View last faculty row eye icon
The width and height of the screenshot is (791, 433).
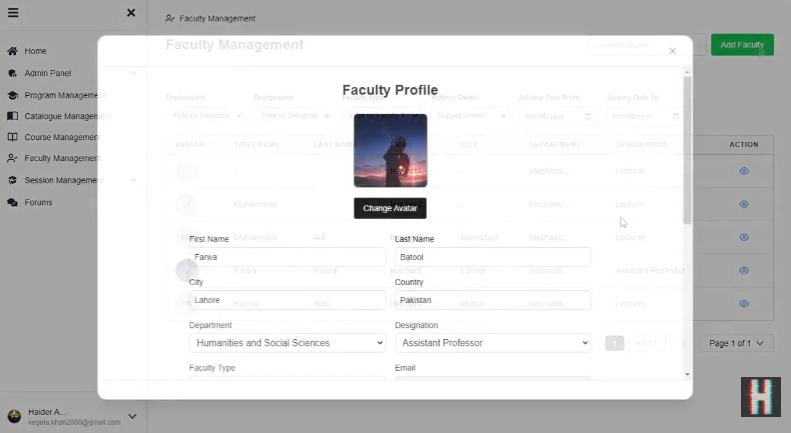pyautogui.click(x=744, y=303)
